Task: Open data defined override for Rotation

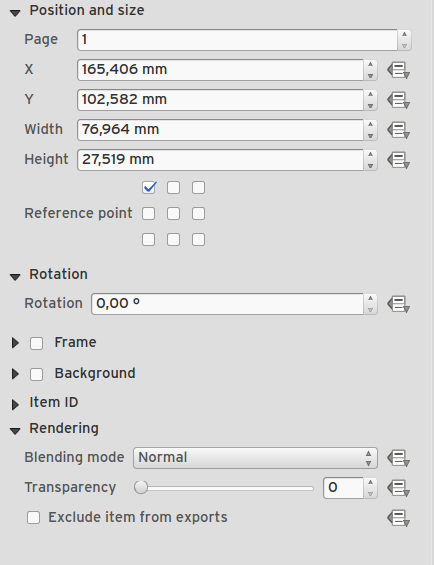Action: point(398,304)
